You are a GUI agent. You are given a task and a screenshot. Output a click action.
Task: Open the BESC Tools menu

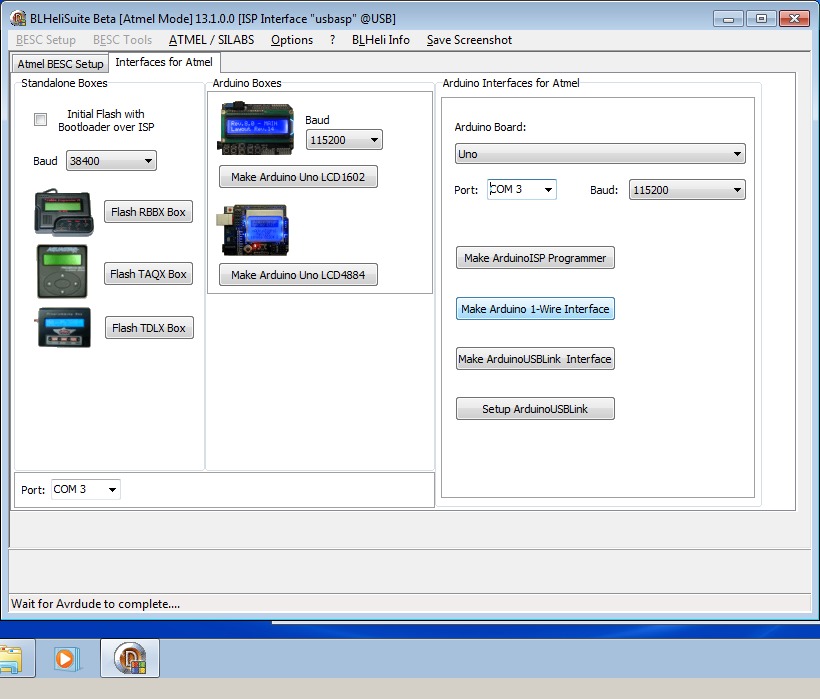click(122, 40)
